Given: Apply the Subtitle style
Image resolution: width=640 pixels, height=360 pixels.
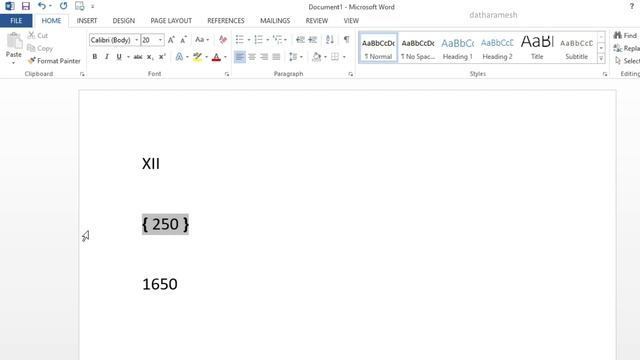Looking at the screenshot, I should [576, 48].
